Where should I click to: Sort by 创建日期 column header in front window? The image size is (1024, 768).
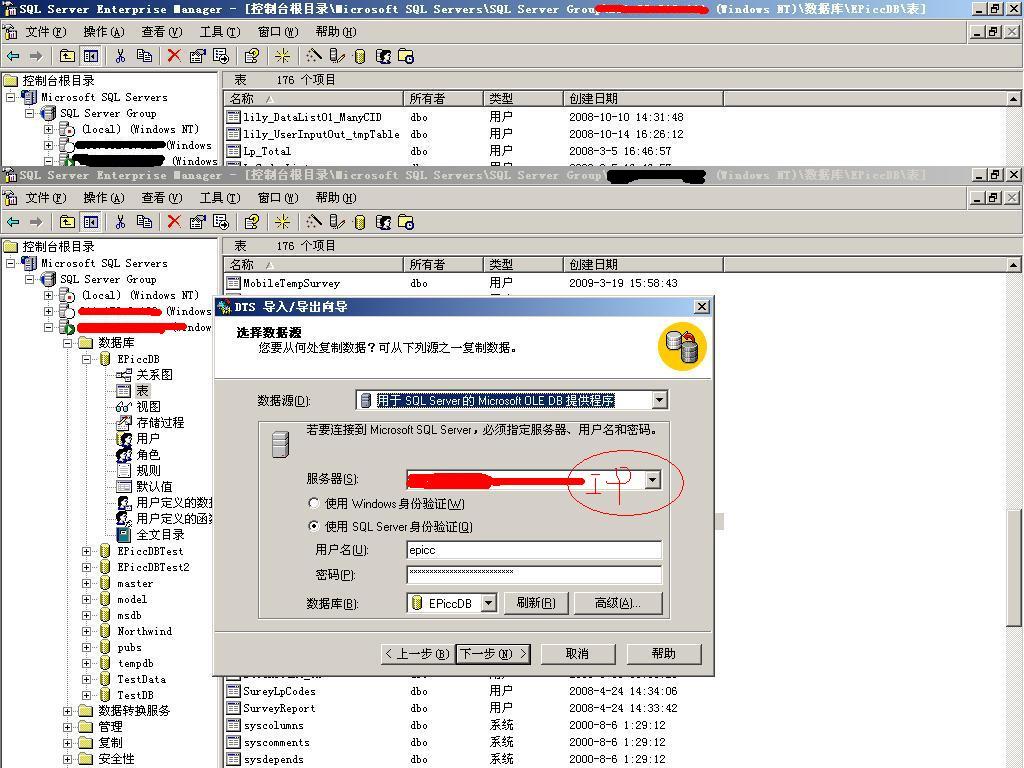(x=643, y=265)
